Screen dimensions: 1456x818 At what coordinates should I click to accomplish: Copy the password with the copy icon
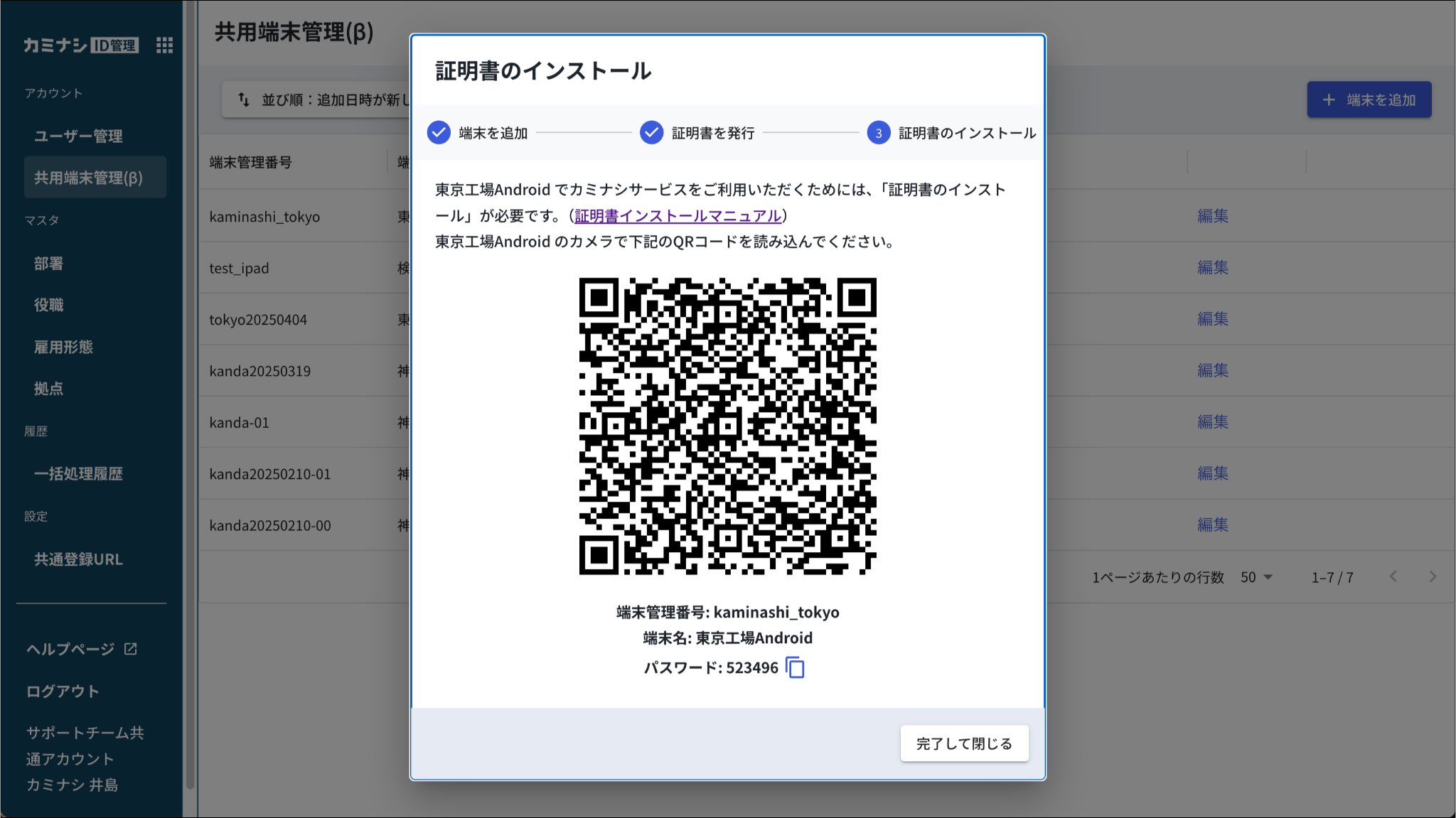[795, 668]
